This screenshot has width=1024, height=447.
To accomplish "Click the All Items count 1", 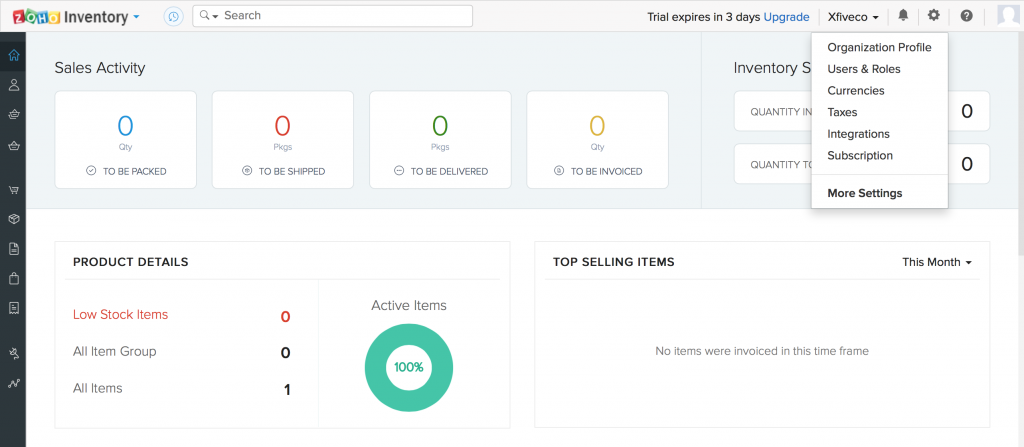I will pyautogui.click(x=287, y=390).
